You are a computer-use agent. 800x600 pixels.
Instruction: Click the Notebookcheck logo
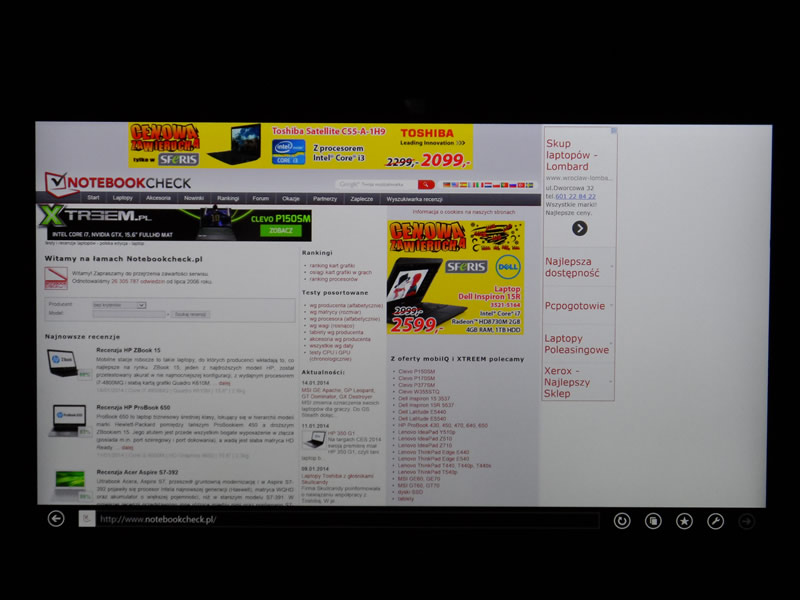click(x=118, y=183)
